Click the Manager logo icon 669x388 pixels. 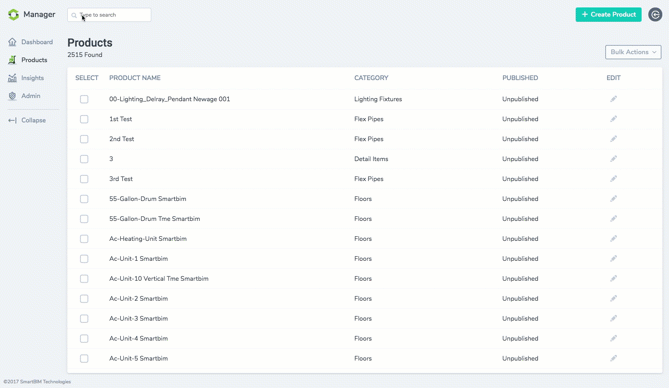click(14, 15)
